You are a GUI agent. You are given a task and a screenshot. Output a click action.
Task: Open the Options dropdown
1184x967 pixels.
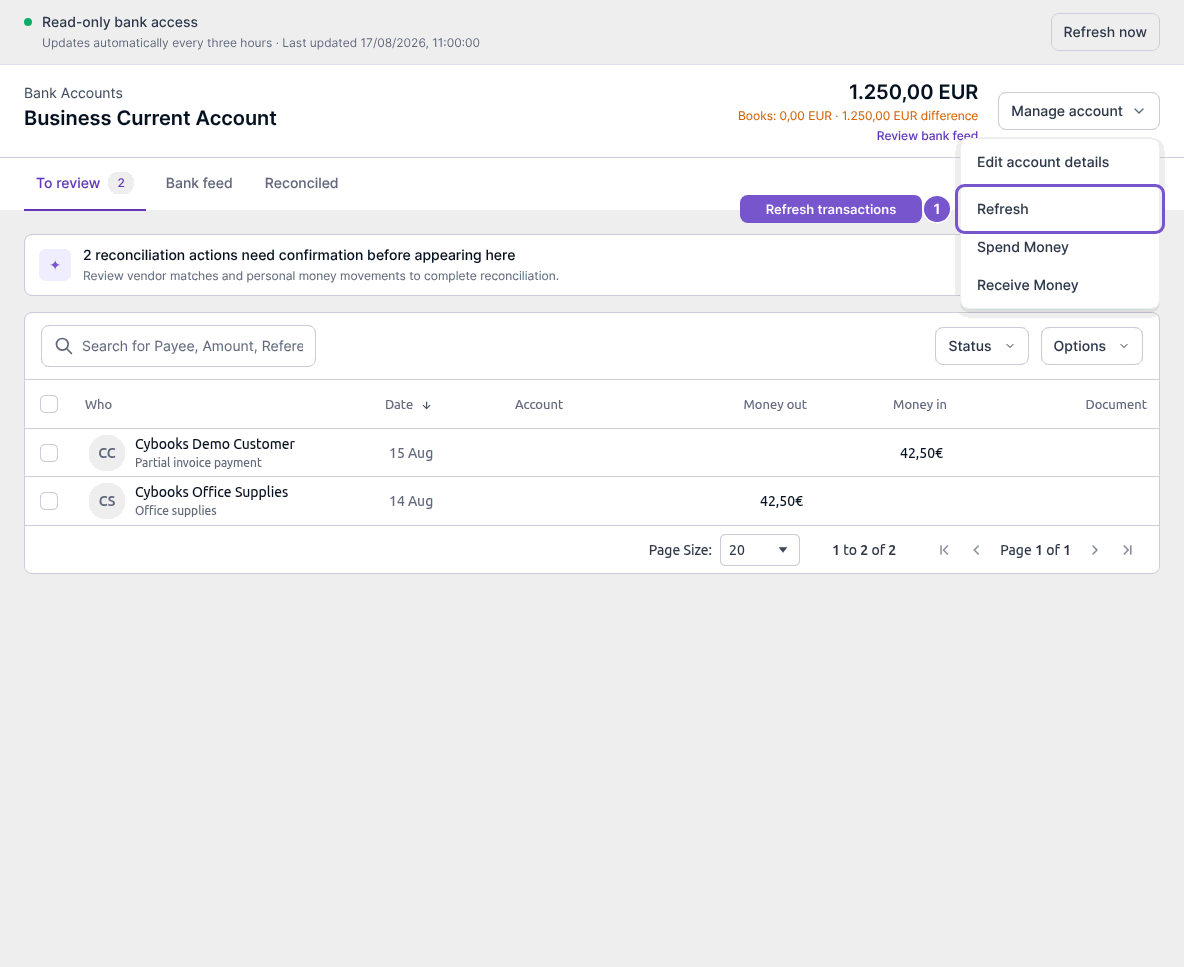click(x=1091, y=346)
